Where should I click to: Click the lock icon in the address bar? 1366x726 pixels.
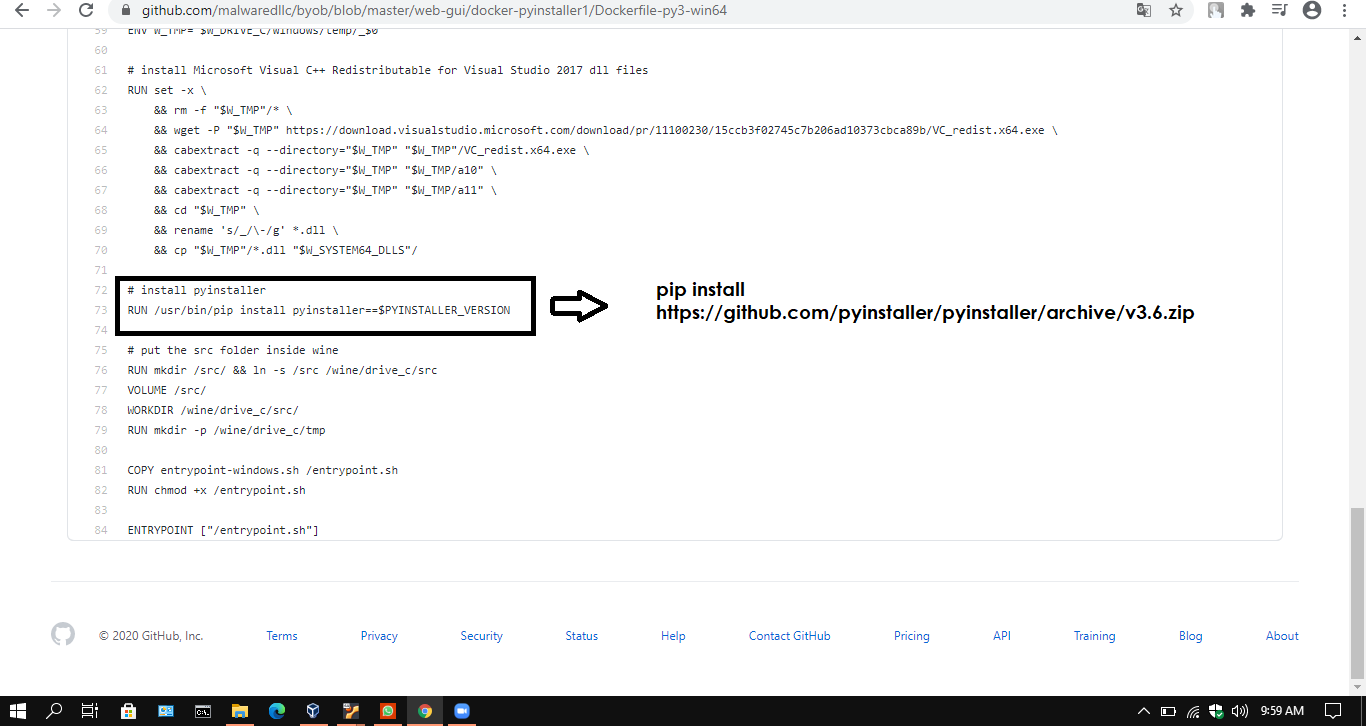coord(125,12)
